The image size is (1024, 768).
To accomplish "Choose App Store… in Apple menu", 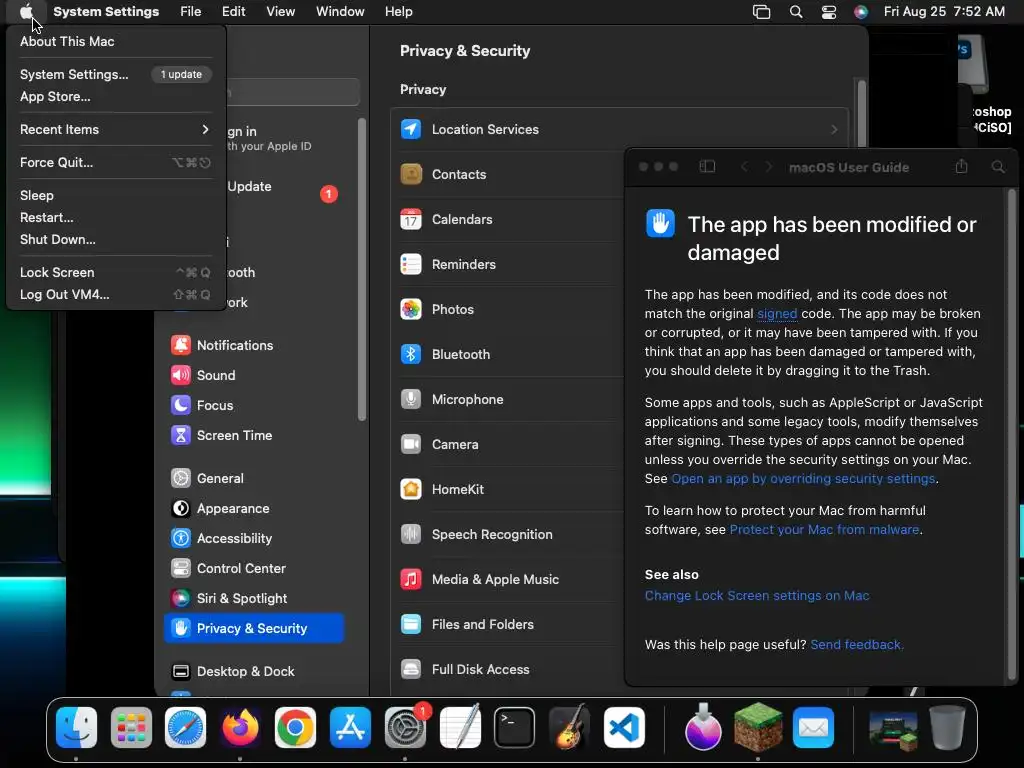I will [116, 97].
